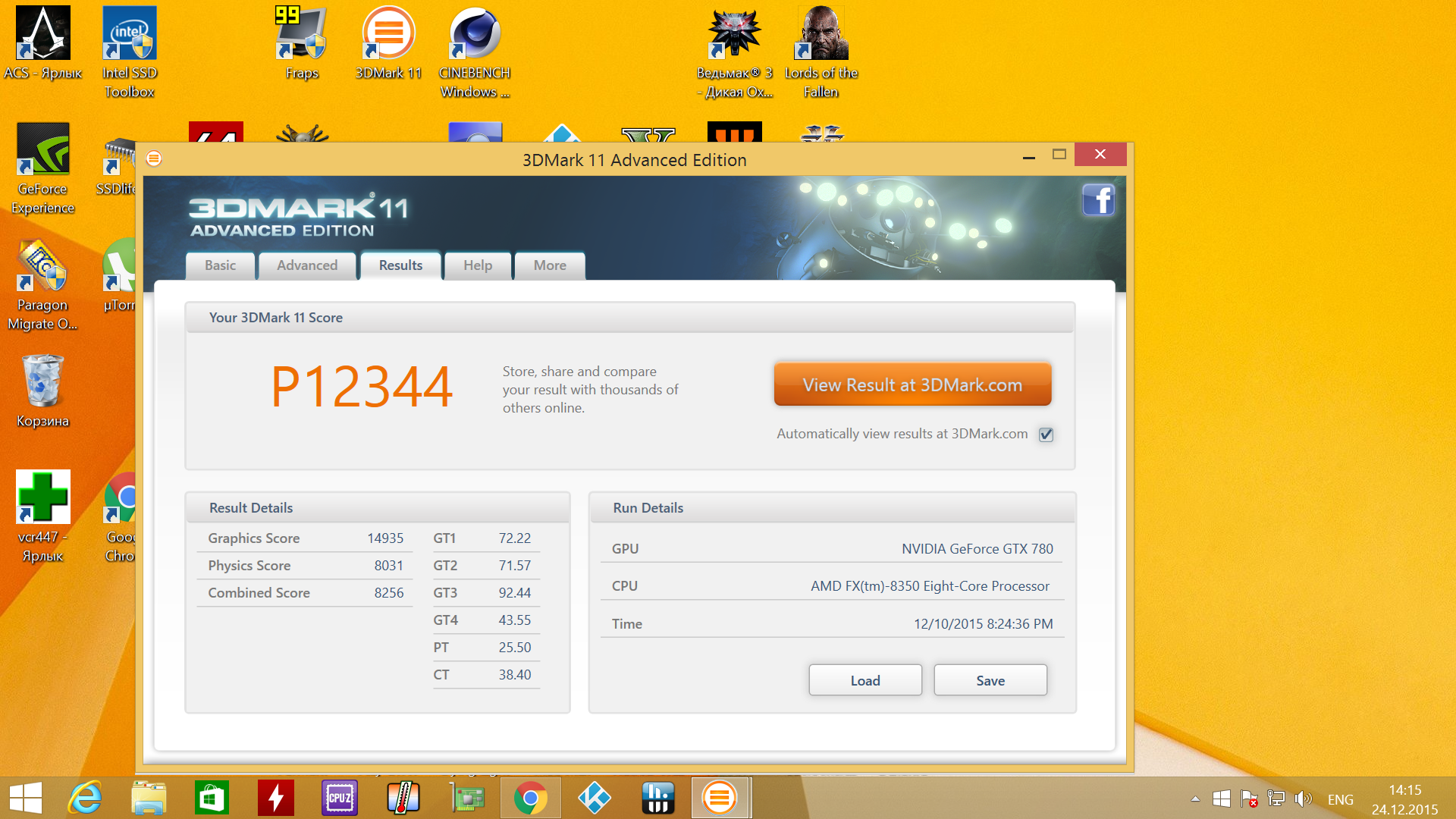
Task: Toggle automatically view results at 3DMark.com checkbox
Action: click(1046, 435)
